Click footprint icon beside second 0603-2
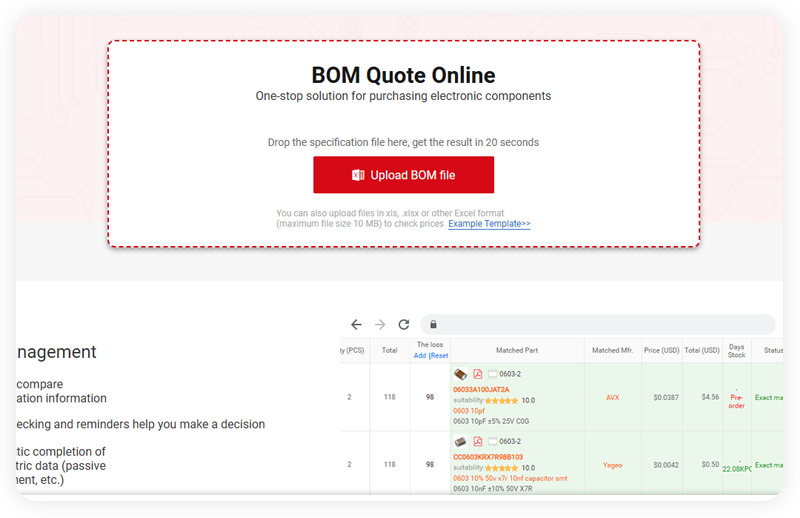Viewport: 800px width, 518px height. tap(493, 442)
